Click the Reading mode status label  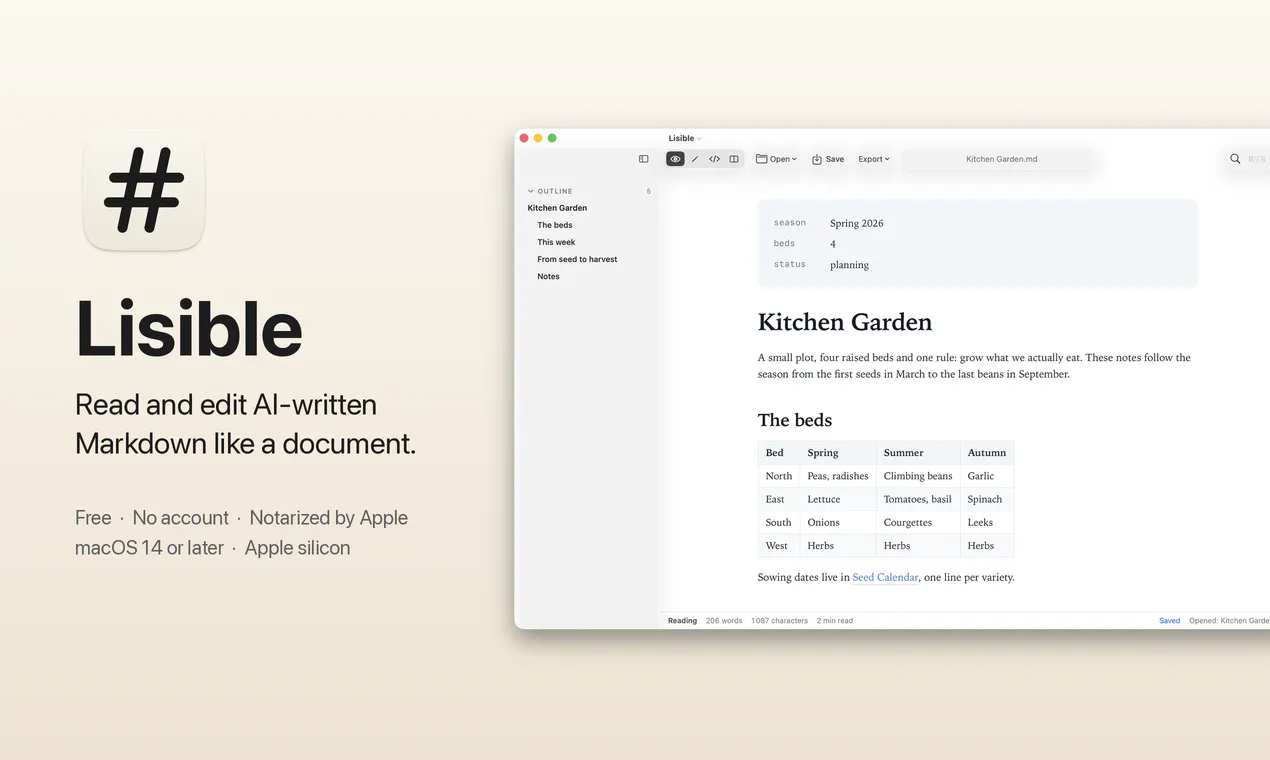click(682, 621)
